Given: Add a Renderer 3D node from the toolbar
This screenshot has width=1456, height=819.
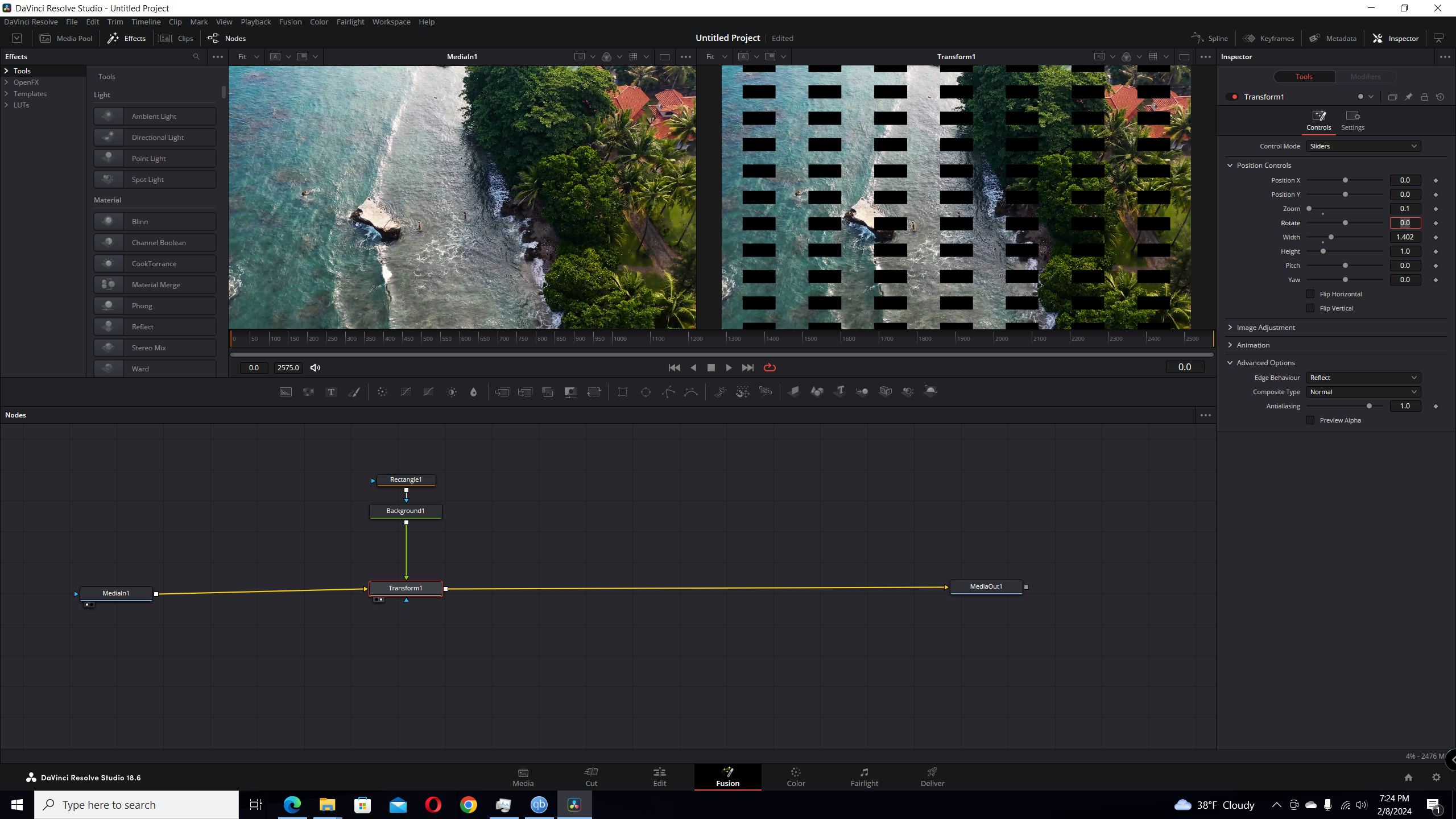Looking at the screenshot, I should [x=930, y=391].
